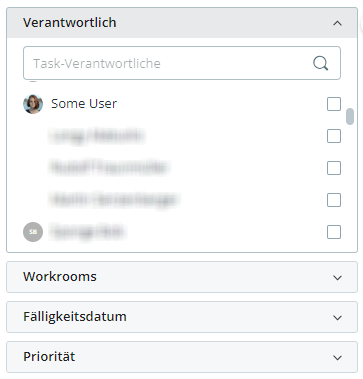
Task: Tick the checkbox below Some User's row
Action: tap(334, 136)
